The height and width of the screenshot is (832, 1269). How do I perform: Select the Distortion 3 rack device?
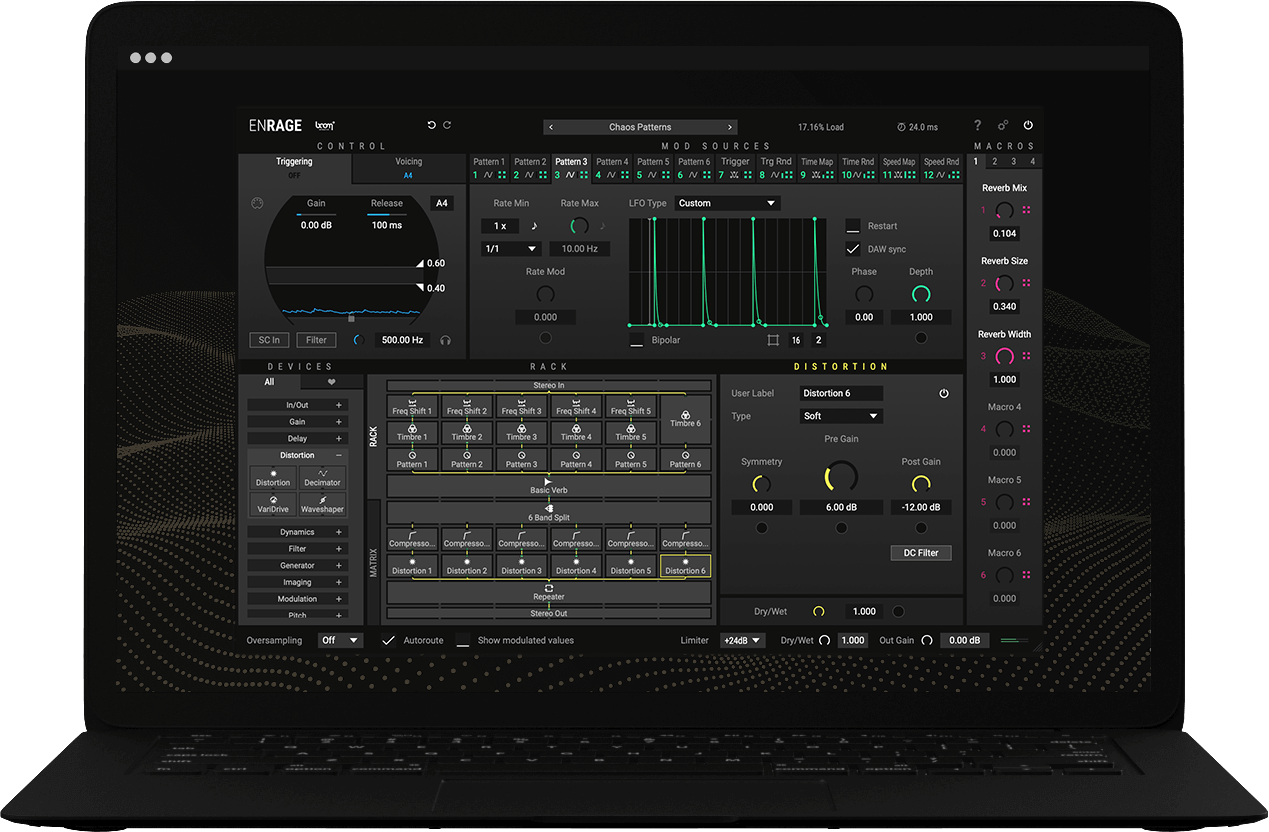point(521,566)
